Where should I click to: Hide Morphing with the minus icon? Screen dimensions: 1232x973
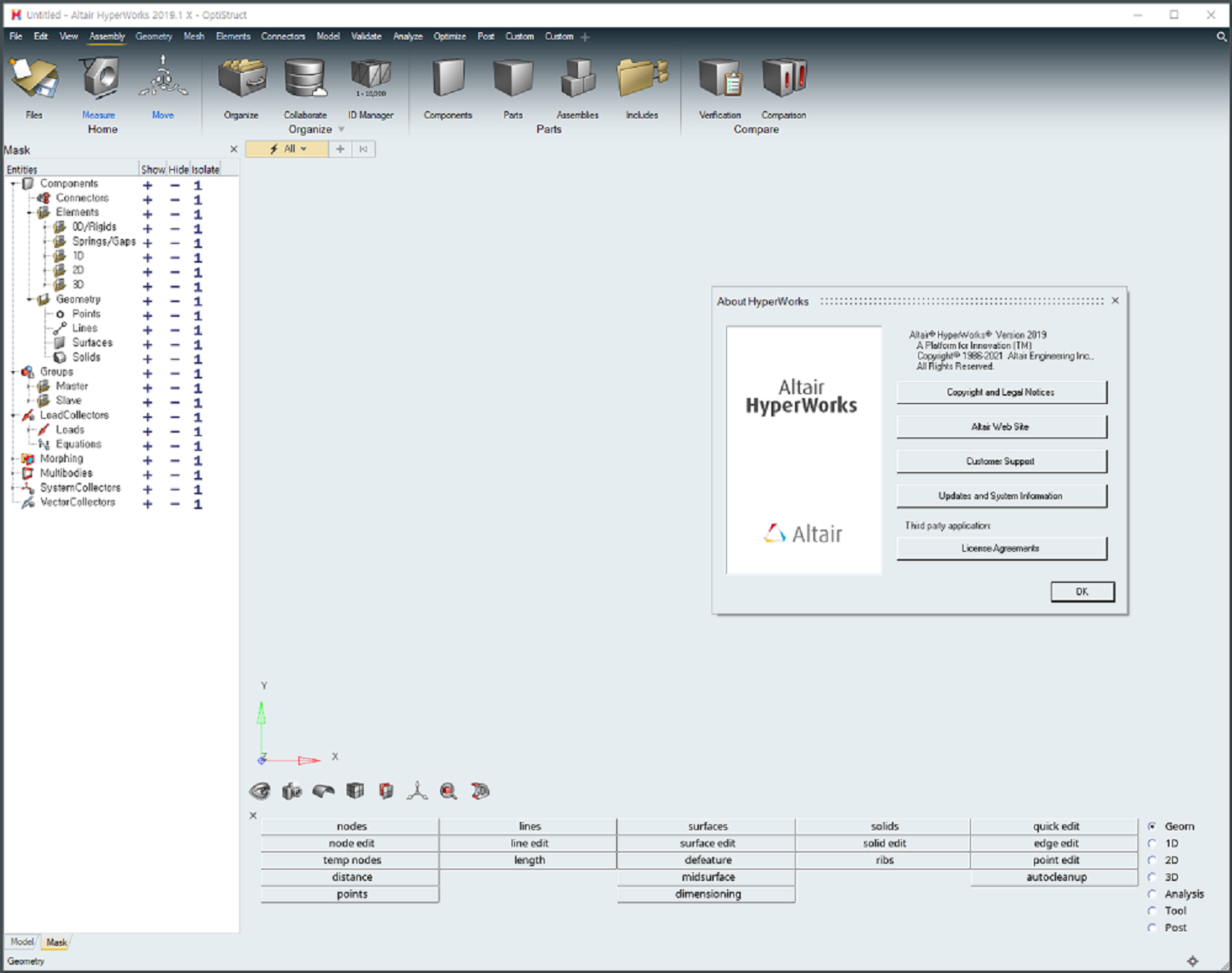click(175, 460)
